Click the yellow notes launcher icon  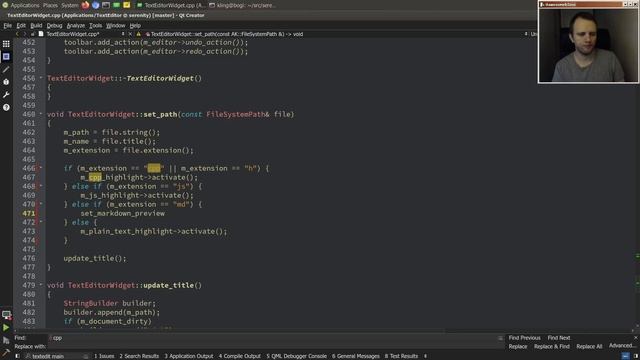point(127,5)
